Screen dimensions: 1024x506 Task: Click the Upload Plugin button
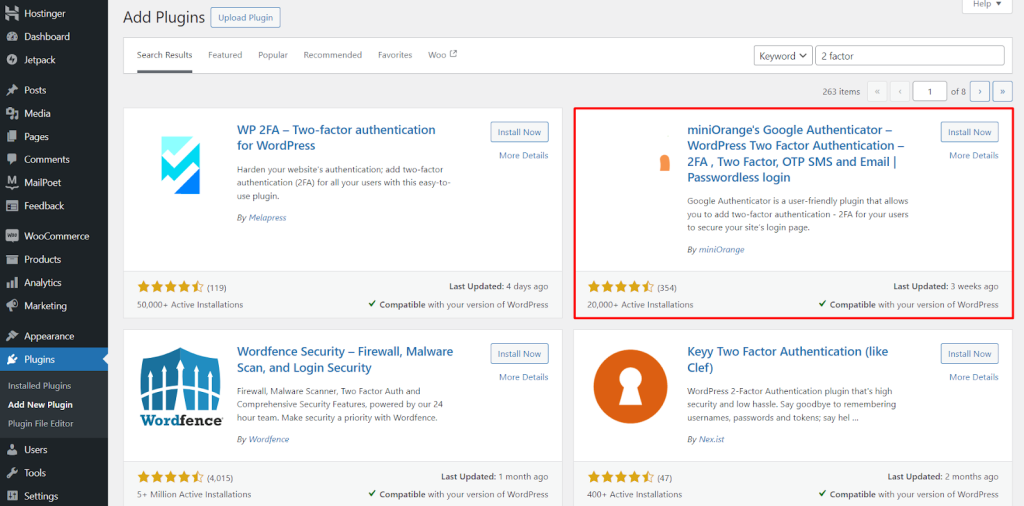pos(246,18)
